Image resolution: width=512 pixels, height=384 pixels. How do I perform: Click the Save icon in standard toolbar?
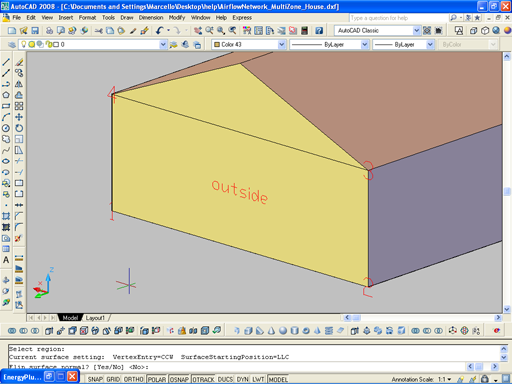[x=35, y=31]
